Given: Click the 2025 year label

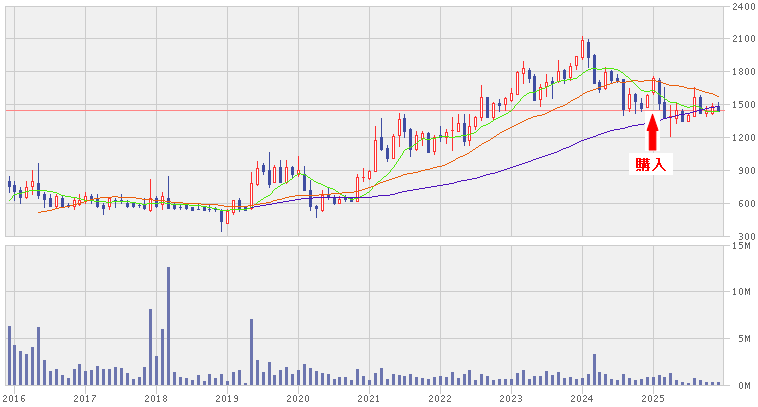Looking at the screenshot, I should 653,398.
